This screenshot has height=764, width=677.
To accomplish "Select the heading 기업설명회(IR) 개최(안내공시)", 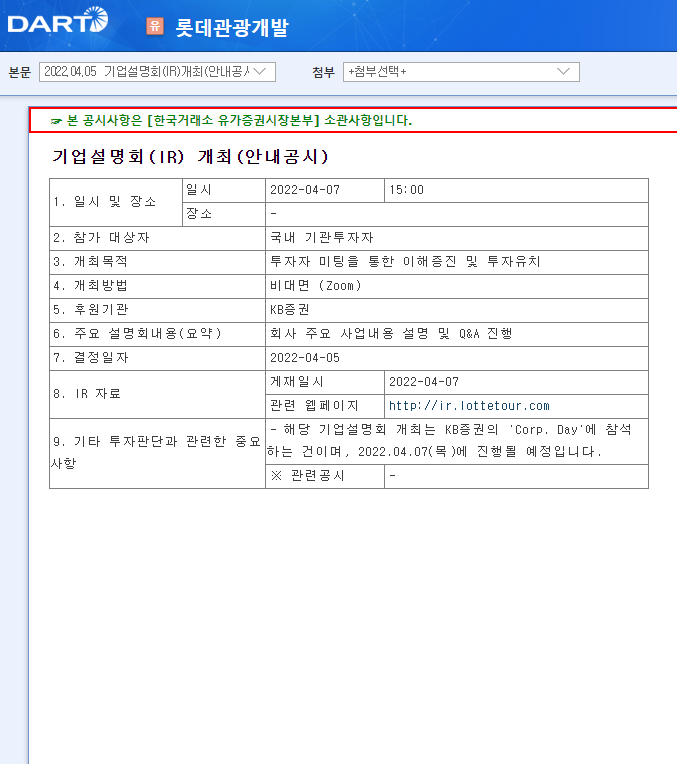I will point(191,156).
